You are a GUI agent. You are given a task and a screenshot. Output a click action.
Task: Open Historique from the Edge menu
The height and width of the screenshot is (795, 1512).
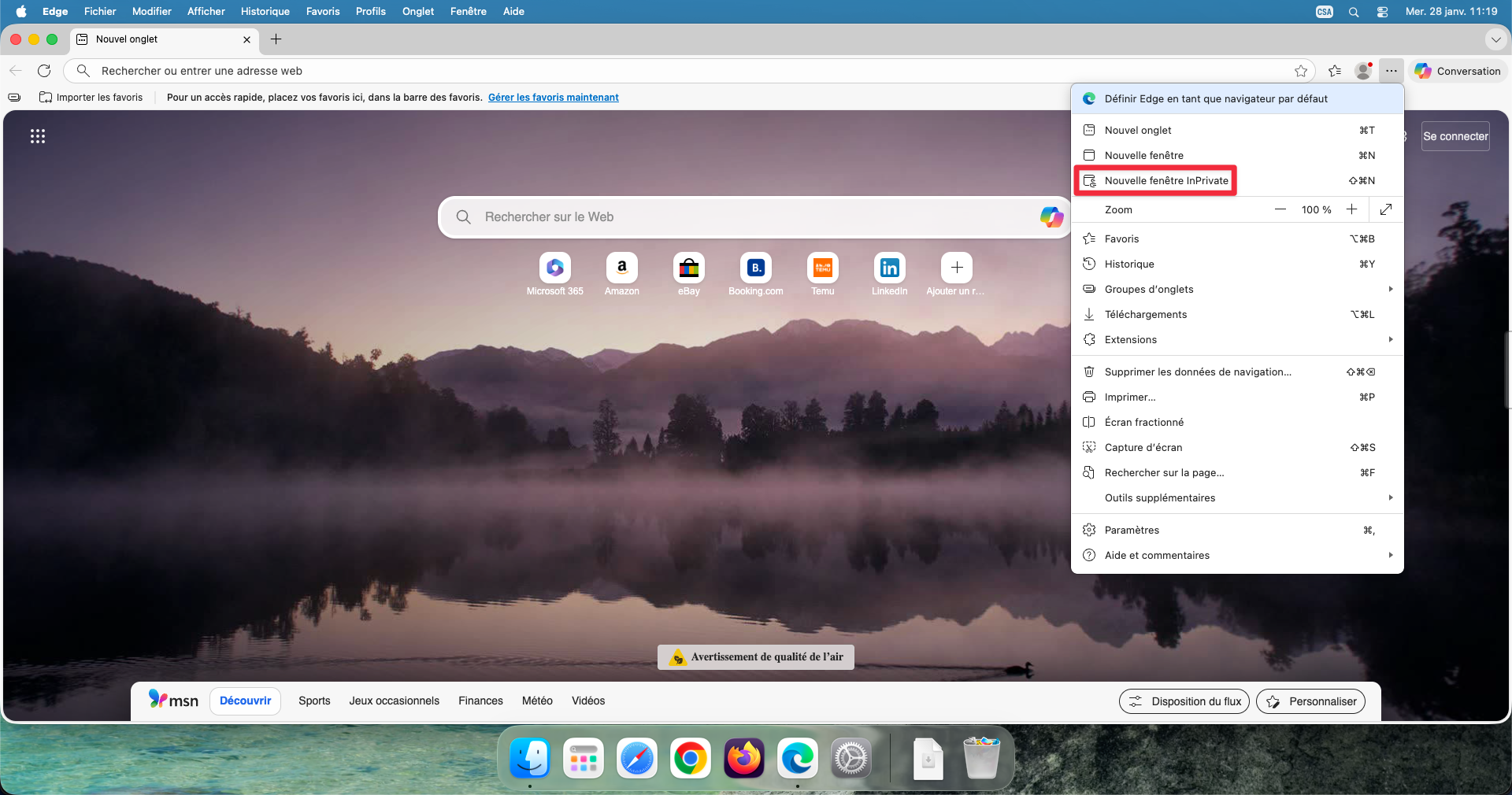(1238, 264)
